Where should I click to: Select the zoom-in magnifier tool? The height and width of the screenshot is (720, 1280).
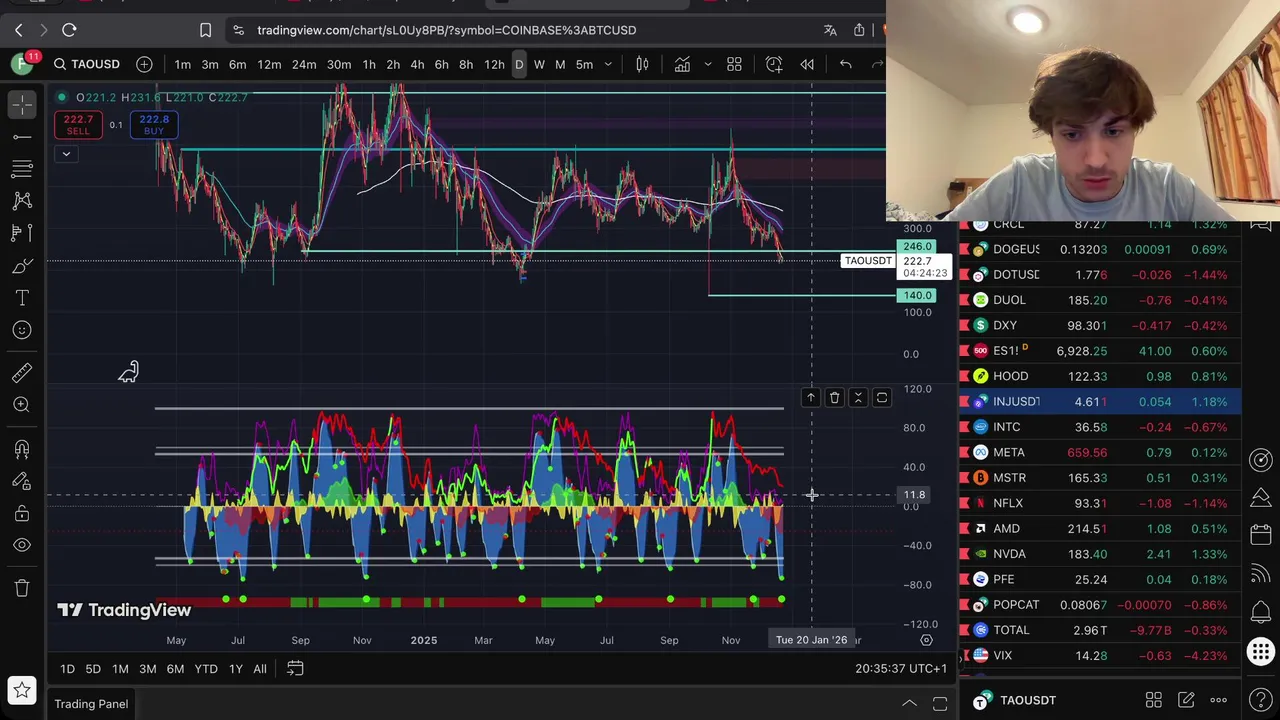pyautogui.click(x=22, y=405)
